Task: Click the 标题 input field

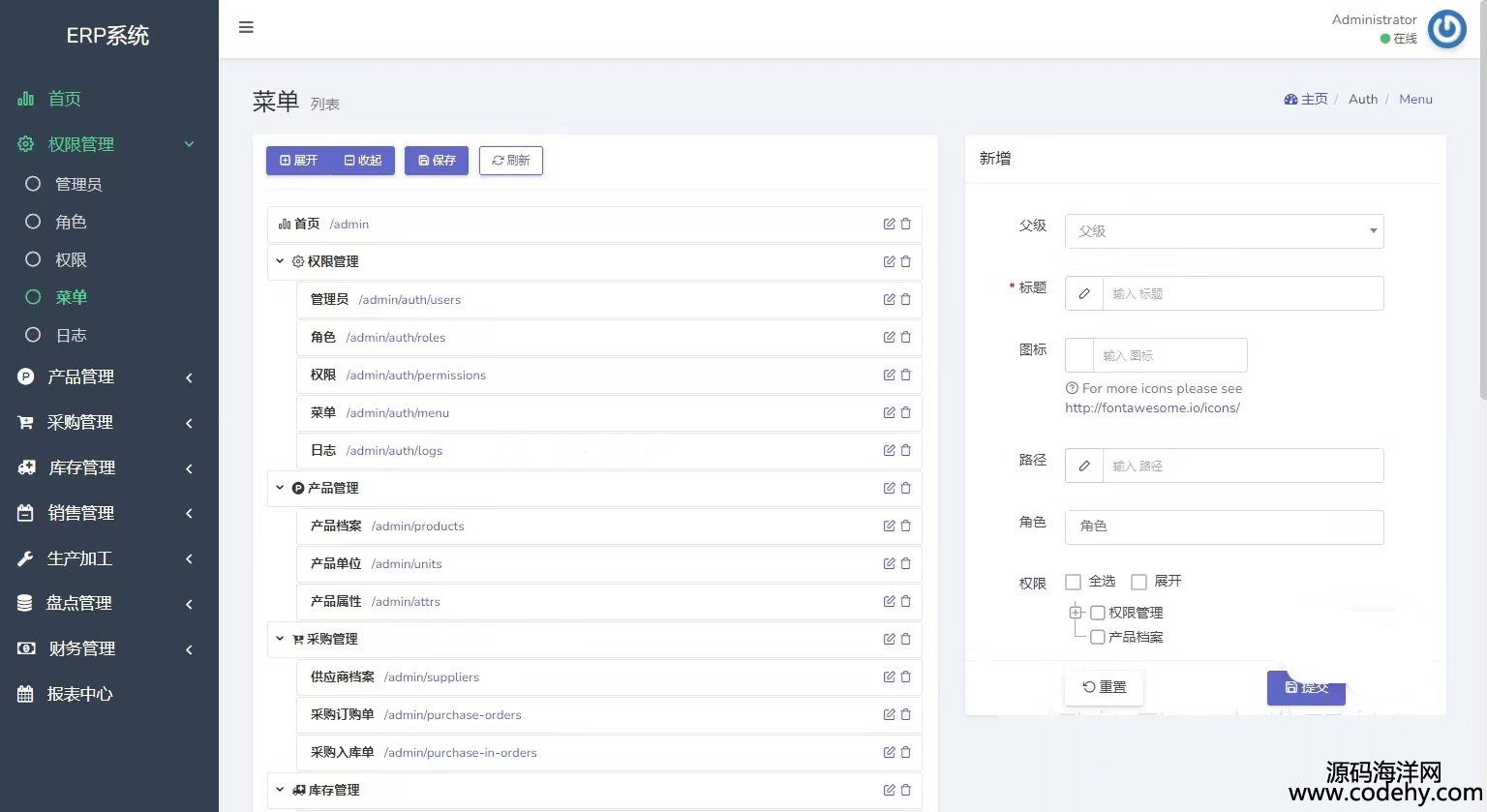Action: point(1242,293)
